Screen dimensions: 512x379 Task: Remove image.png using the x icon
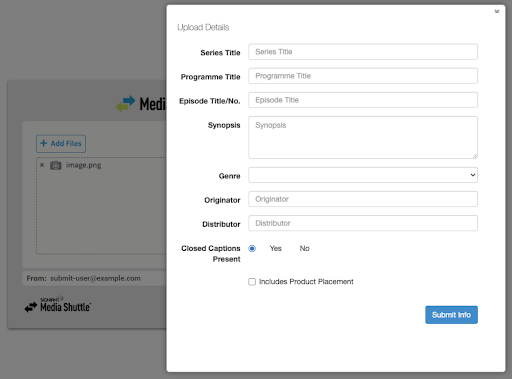pyautogui.click(x=42, y=165)
